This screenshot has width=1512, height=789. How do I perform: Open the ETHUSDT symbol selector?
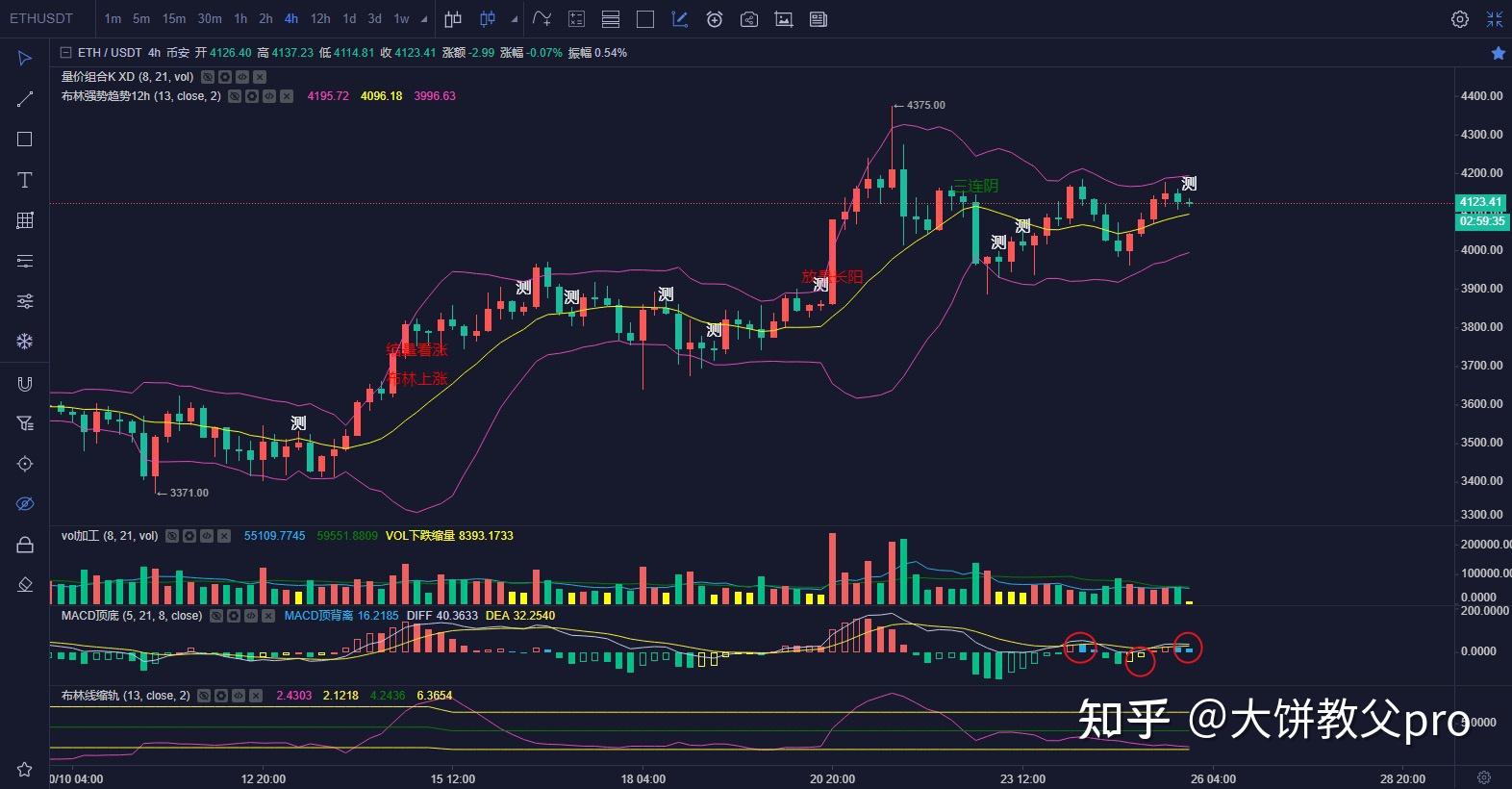point(41,19)
